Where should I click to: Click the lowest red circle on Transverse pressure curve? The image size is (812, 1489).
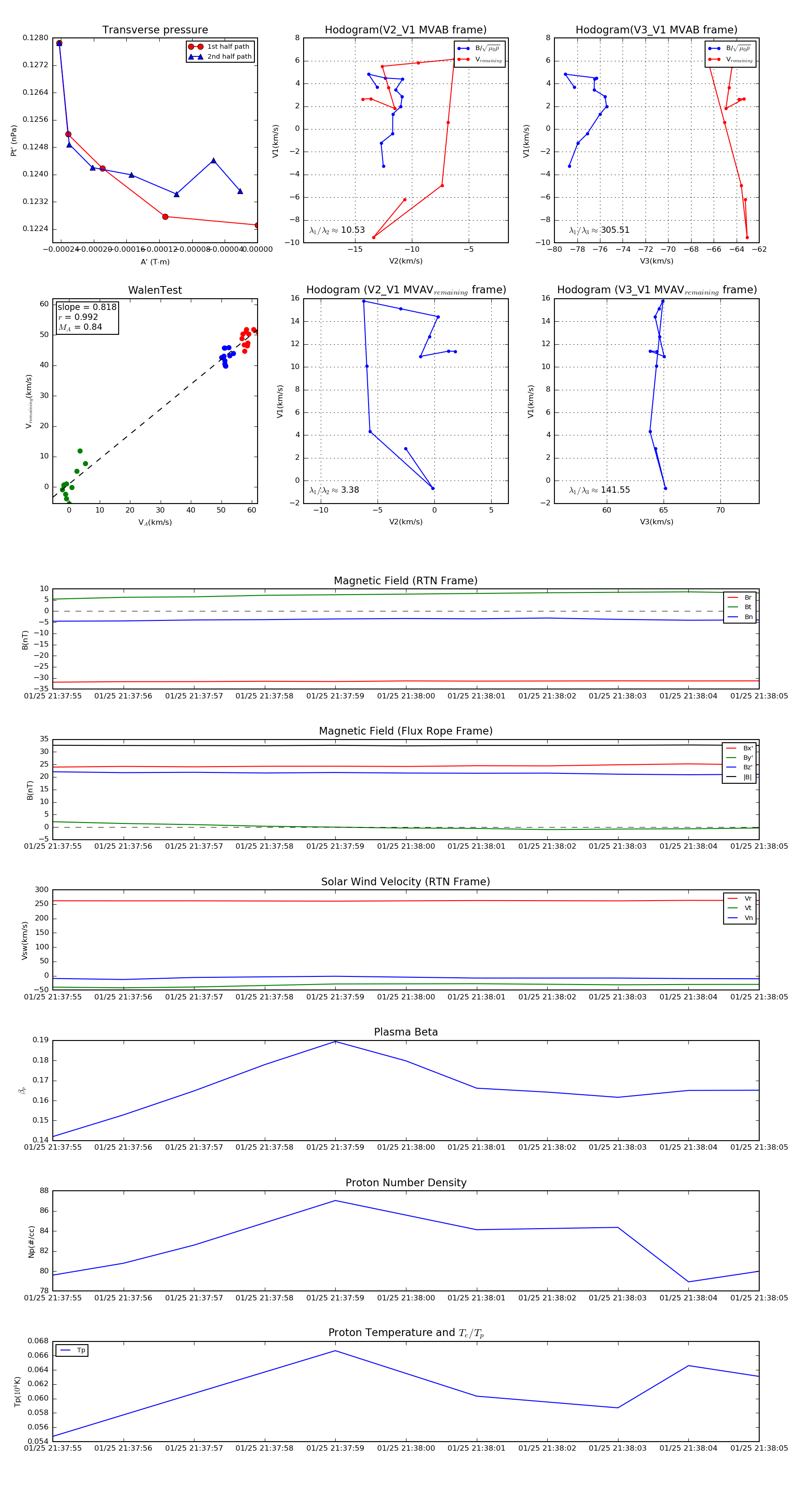tap(257, 226)
